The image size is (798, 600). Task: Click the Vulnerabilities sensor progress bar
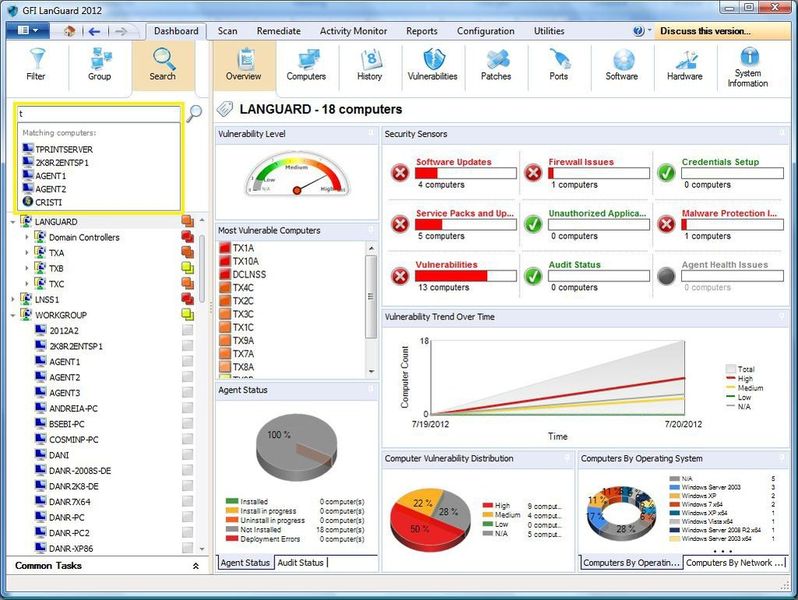pyautogui.click(x=466, y=276)
